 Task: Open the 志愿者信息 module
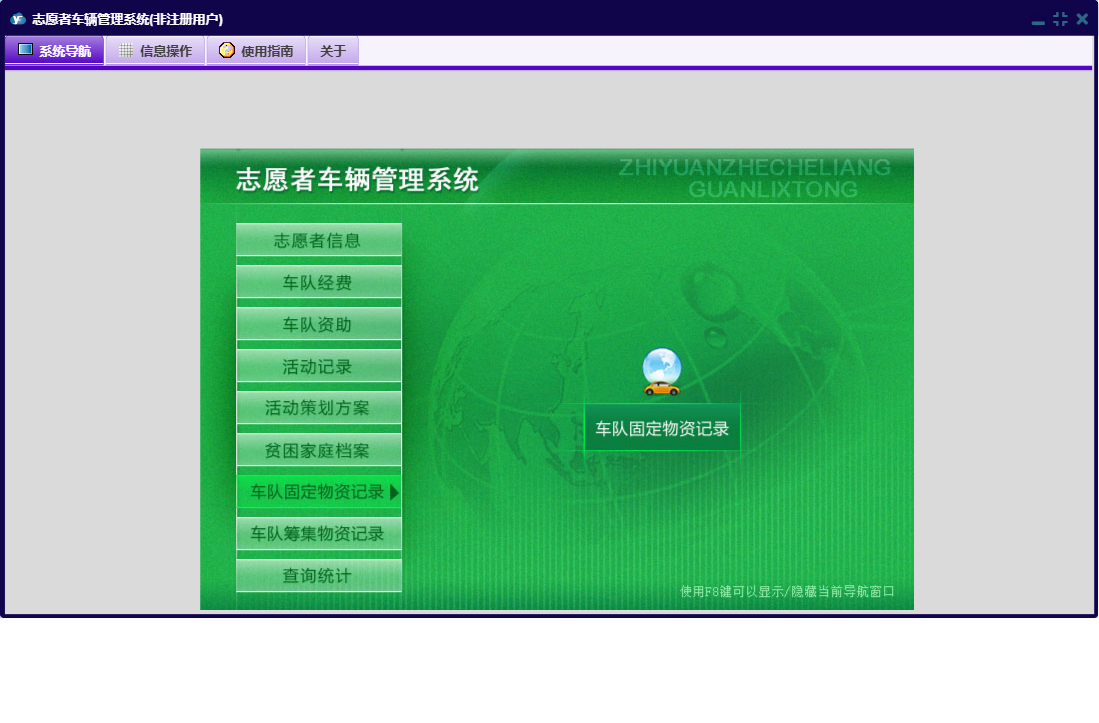319,240
